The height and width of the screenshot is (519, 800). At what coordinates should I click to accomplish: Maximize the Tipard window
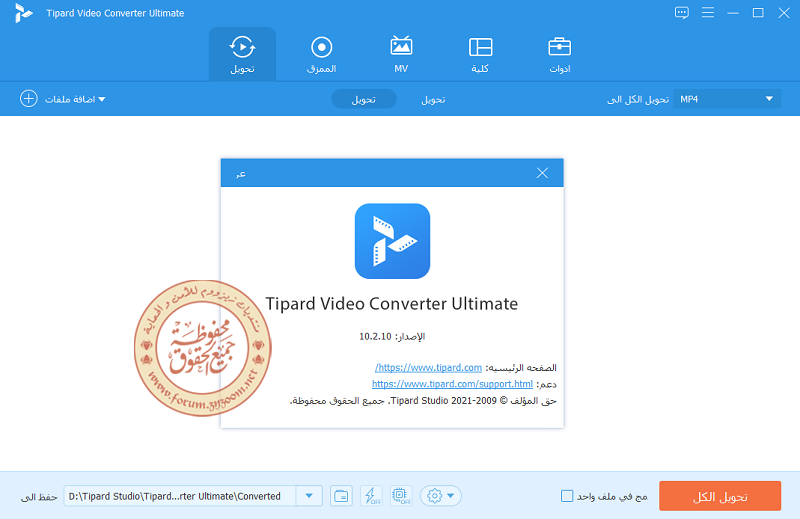pos(758,13)
